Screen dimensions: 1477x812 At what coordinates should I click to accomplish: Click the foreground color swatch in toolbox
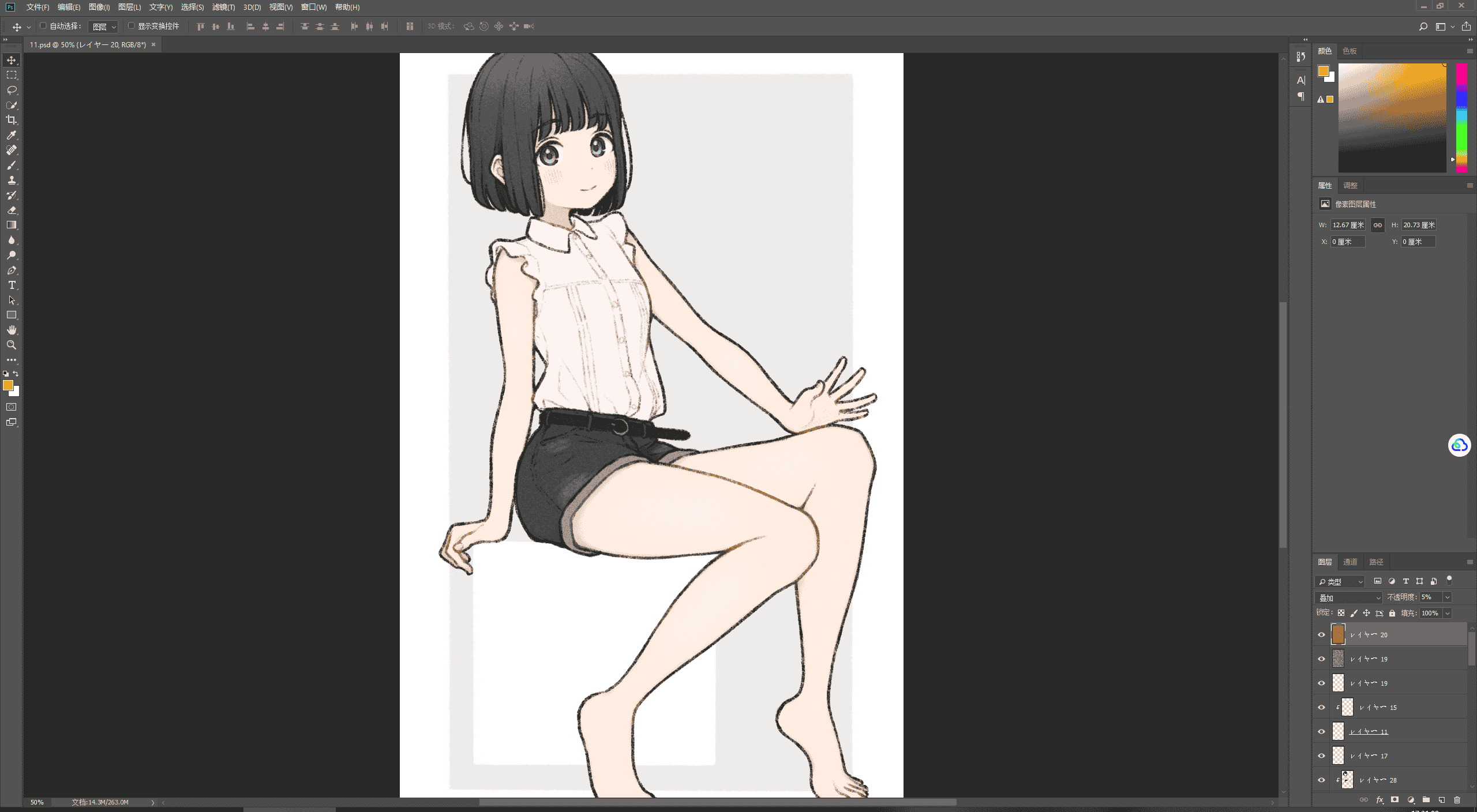click(8, 385)
